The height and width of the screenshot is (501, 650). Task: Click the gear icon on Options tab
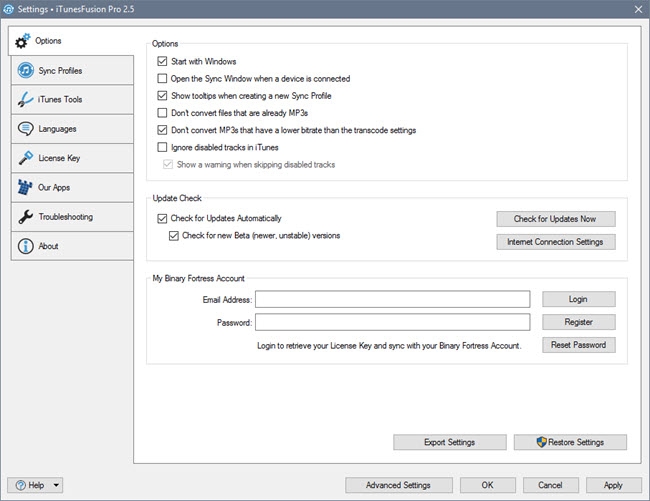click(x=22, y=41)
